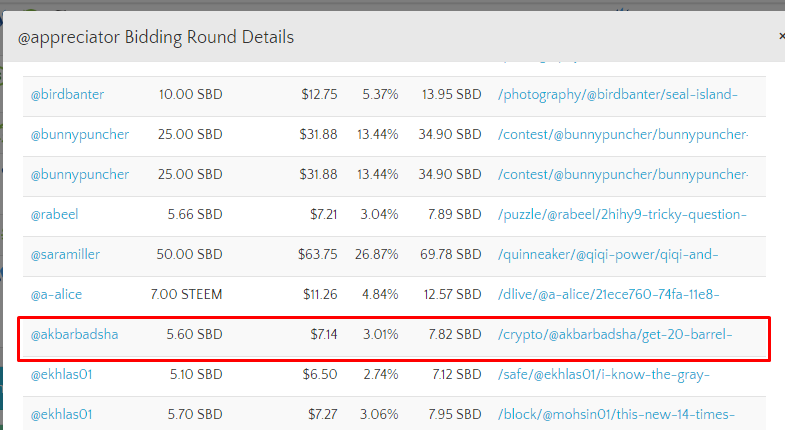Open the lower bunnypuncher contest post link

coord(622,174)
